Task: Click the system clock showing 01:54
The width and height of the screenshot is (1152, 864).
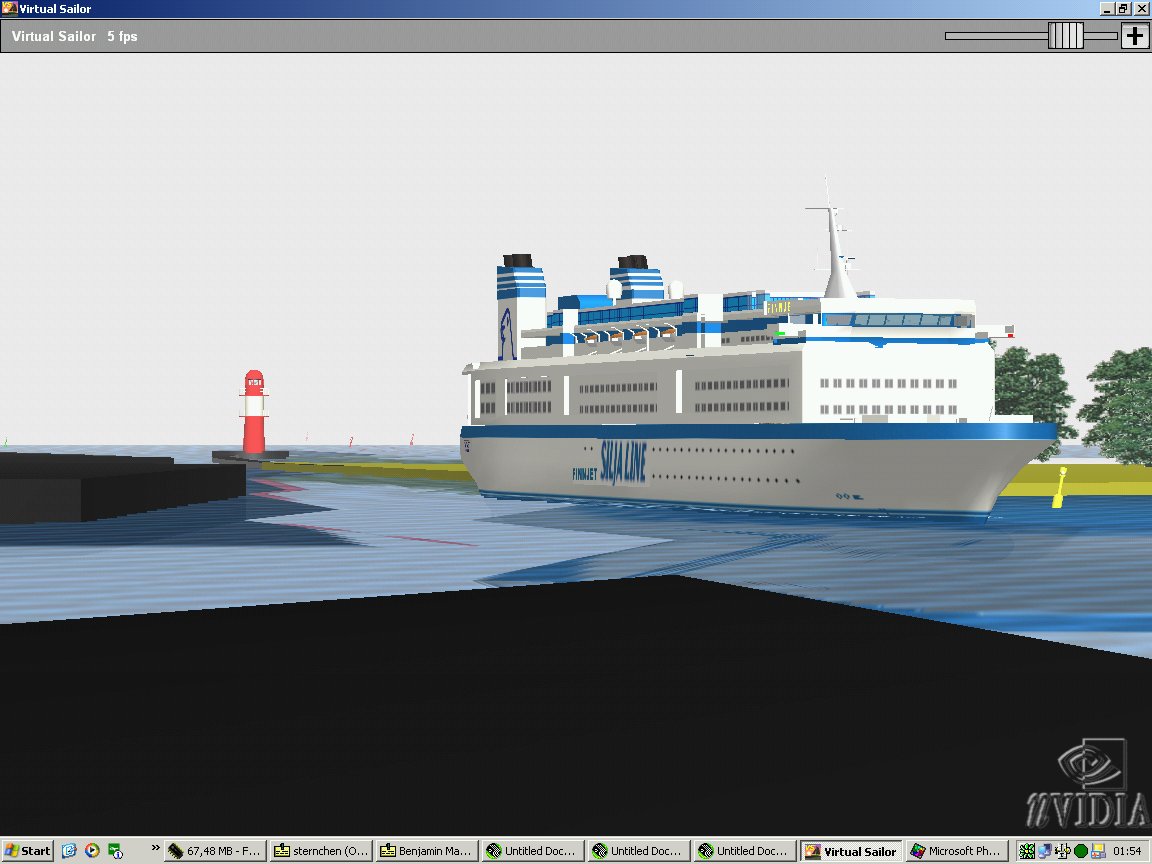Action: click(x=1127, y=851)
